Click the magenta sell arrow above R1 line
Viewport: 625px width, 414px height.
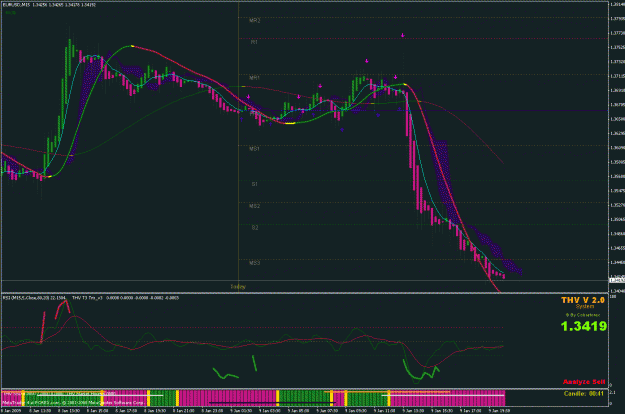click(403, 35)
